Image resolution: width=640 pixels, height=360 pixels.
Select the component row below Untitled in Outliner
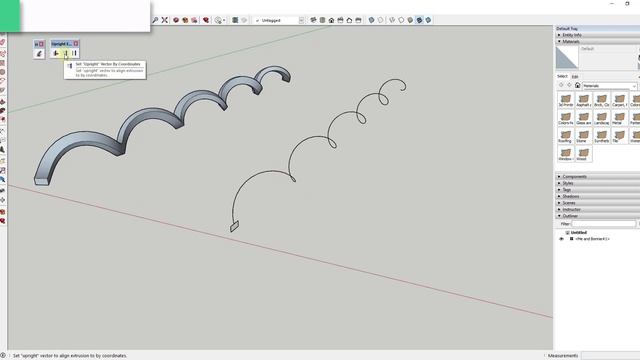coord(592,239)
